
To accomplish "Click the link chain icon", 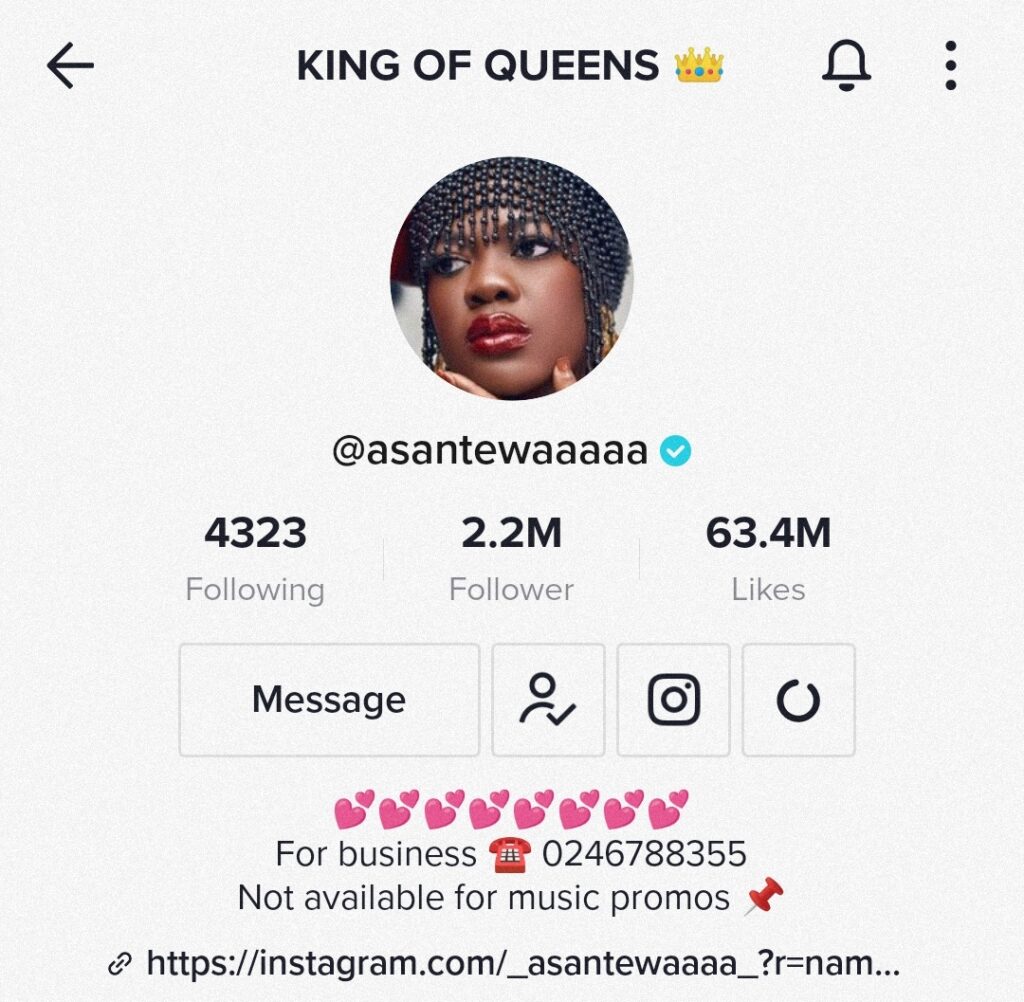I will (x=120, y=964).
